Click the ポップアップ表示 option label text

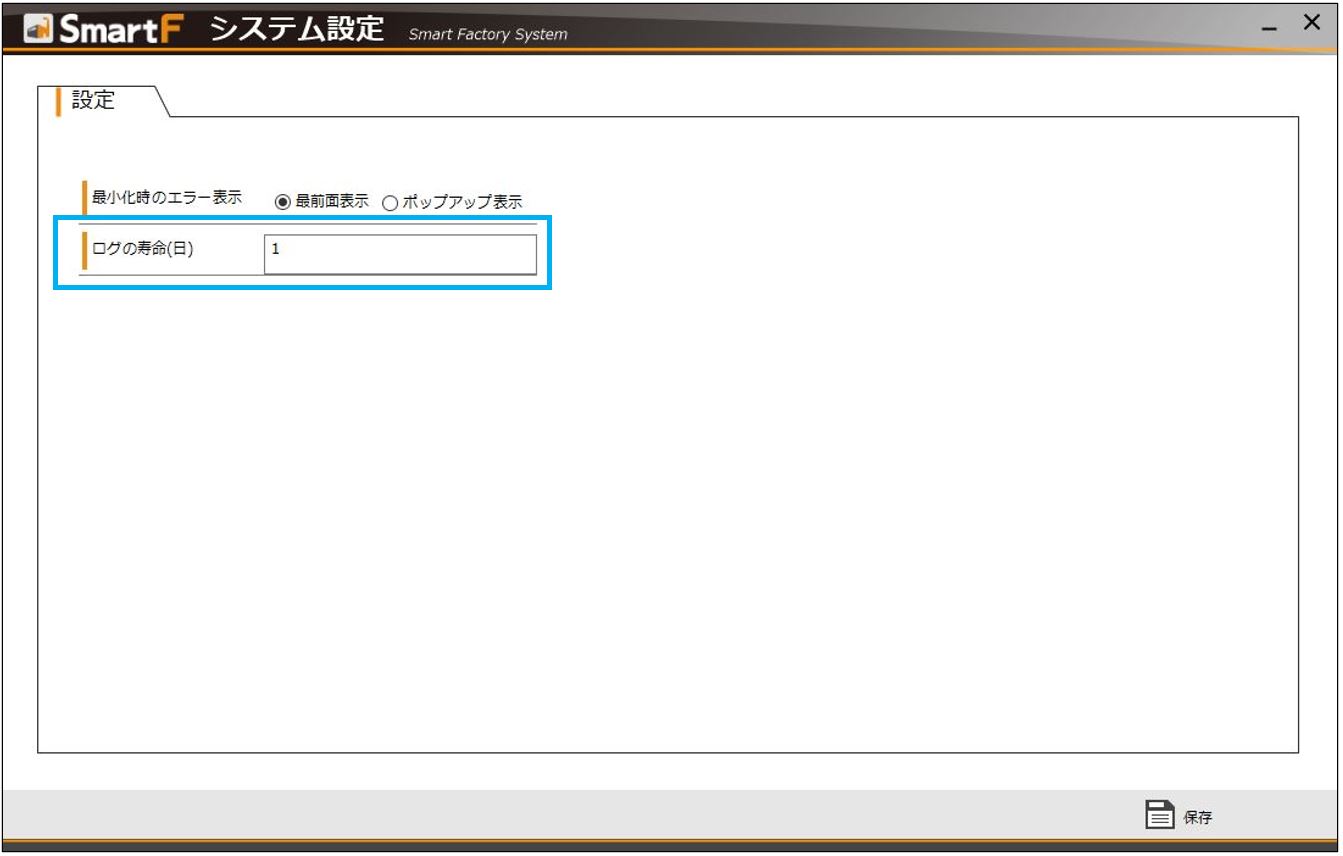pyautogui.click(x=462, y=202)
